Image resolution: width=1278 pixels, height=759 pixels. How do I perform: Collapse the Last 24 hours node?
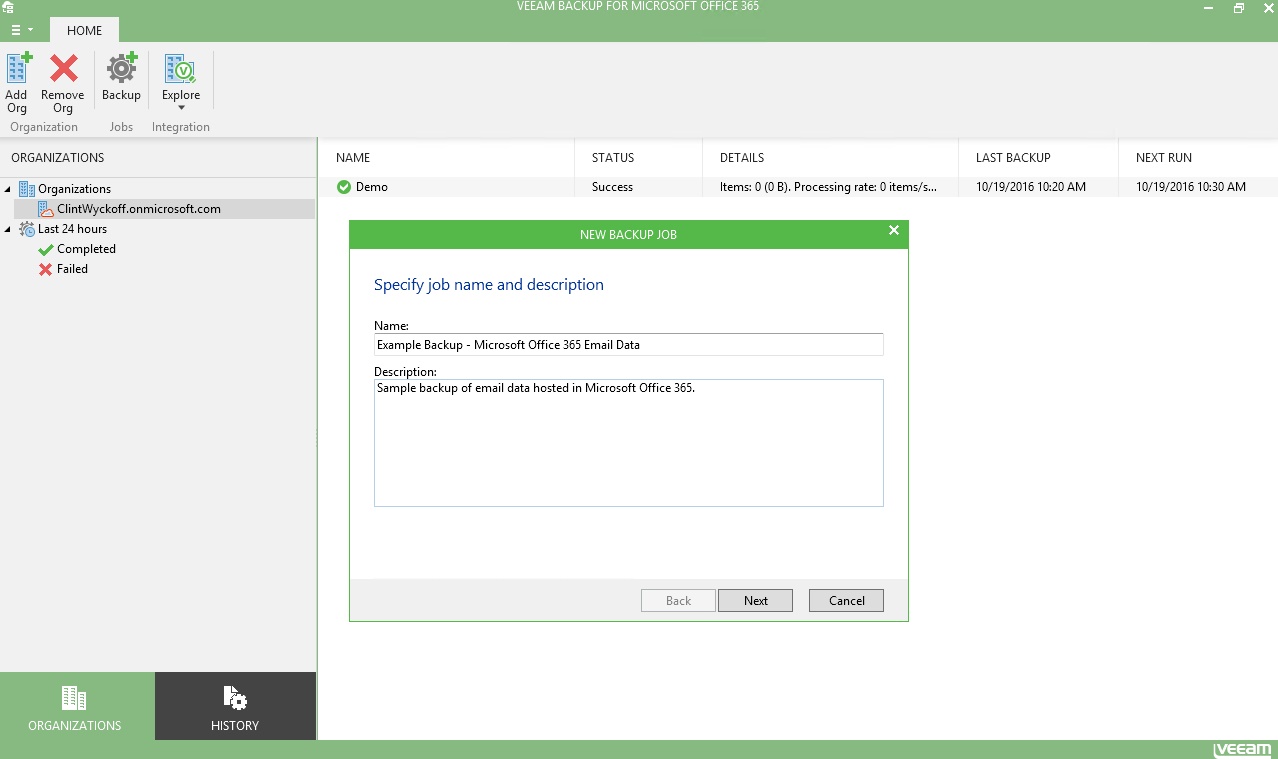point(9,229)
